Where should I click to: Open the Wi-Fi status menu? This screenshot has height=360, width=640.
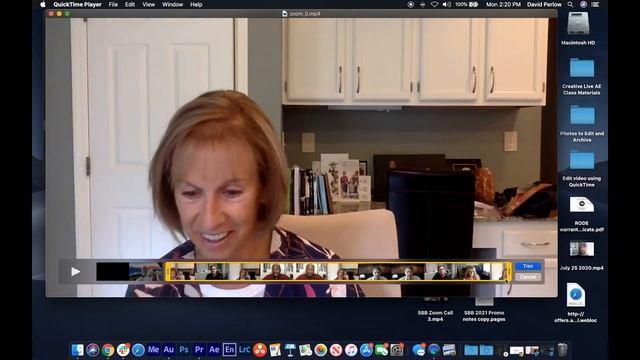click(x=435, y=4)
